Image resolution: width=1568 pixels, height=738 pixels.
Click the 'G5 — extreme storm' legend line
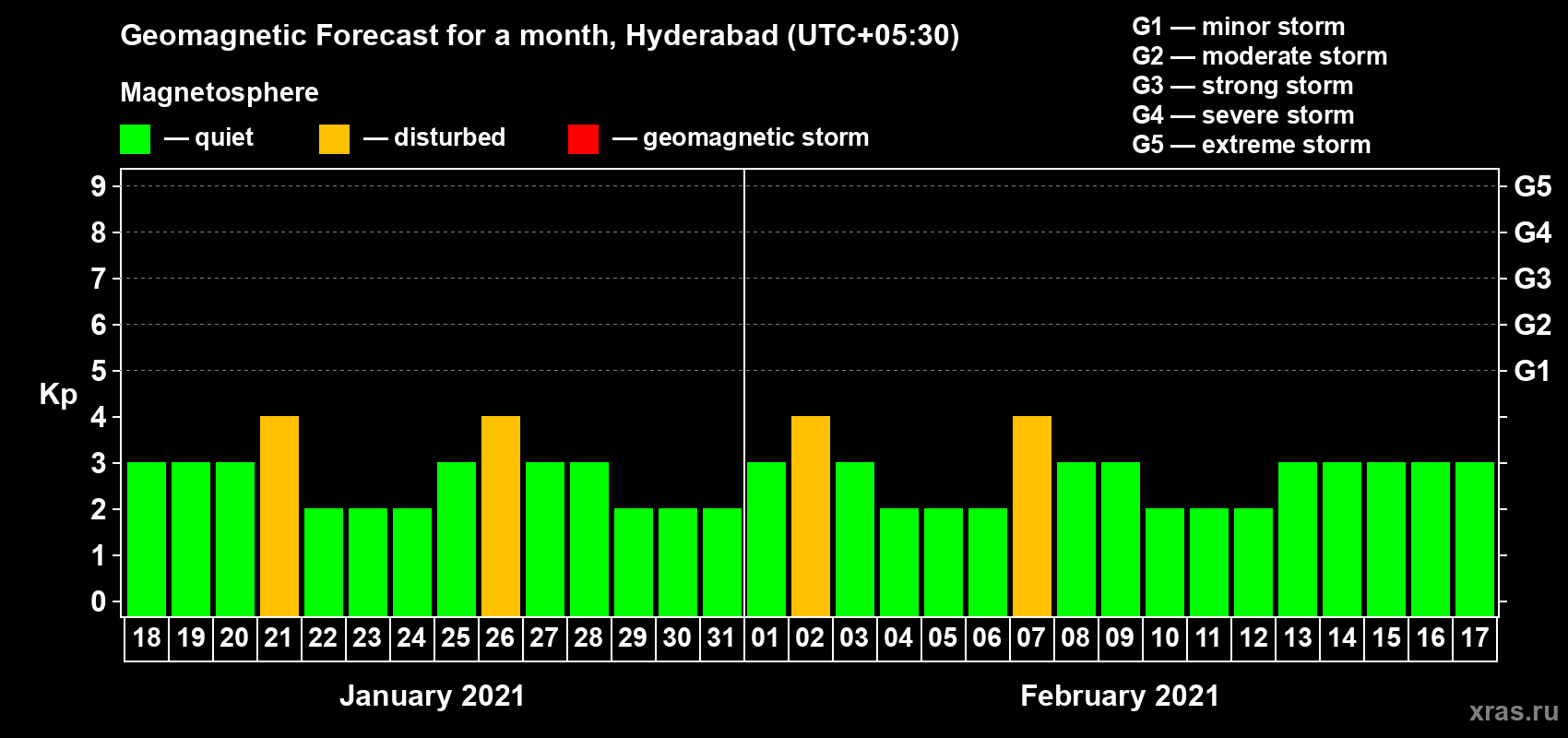coord(1251,145)
